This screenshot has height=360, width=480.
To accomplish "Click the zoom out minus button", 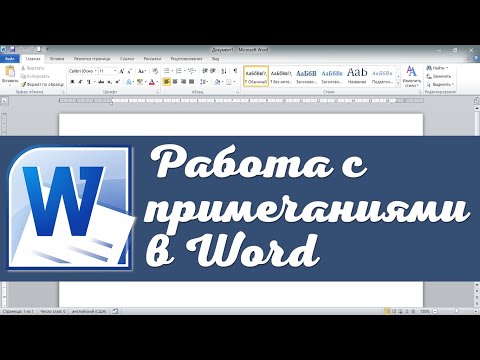I will click(435, 311).
